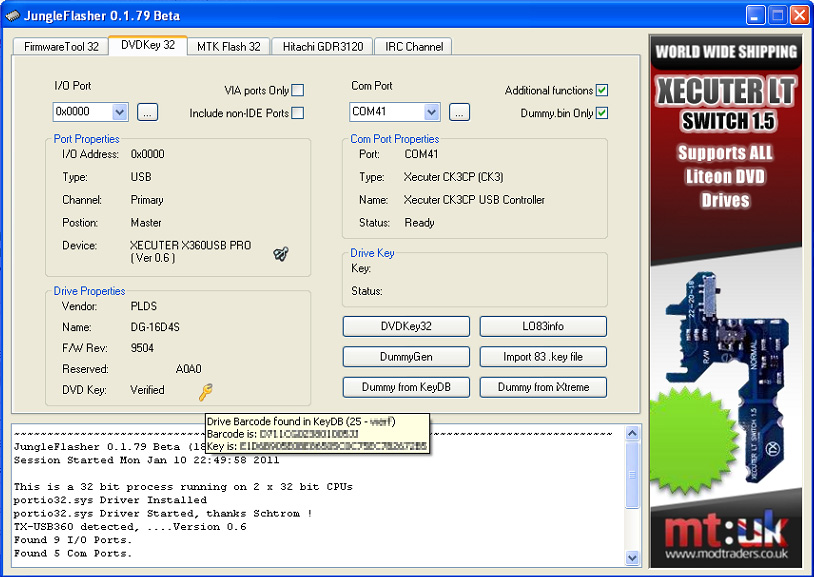Open the MTK Flash 32 tab
Viewport: 814px width, 577px height.
click(x=228, y=47)
